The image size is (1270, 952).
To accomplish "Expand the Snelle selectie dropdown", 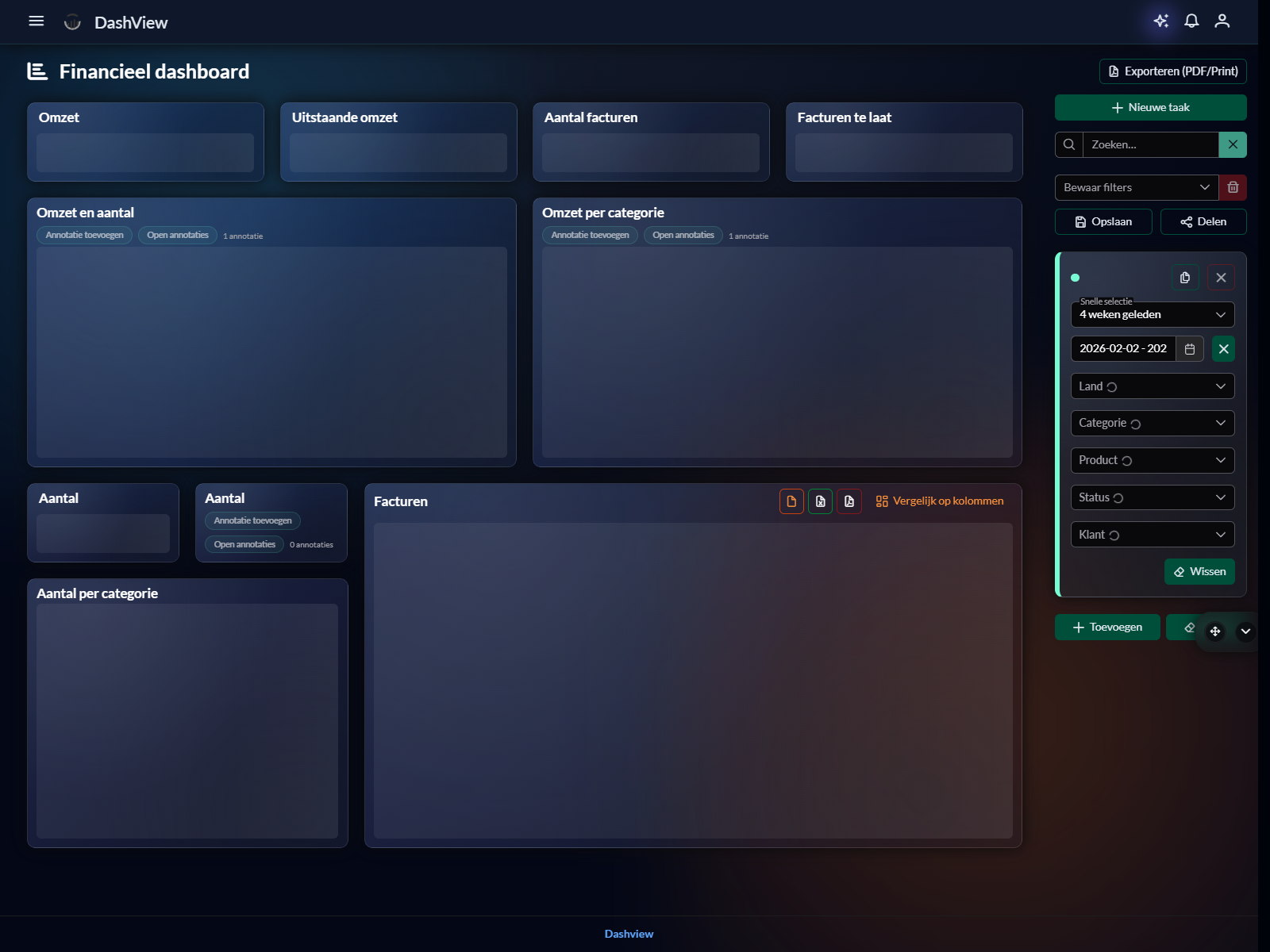I will point(1152,314).
